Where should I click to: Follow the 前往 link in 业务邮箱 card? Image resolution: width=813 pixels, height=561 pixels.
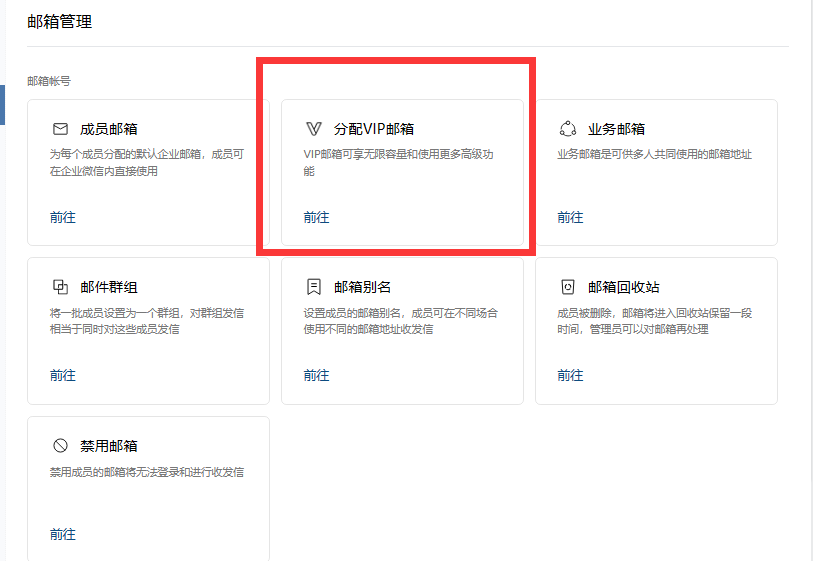(570, 217)
